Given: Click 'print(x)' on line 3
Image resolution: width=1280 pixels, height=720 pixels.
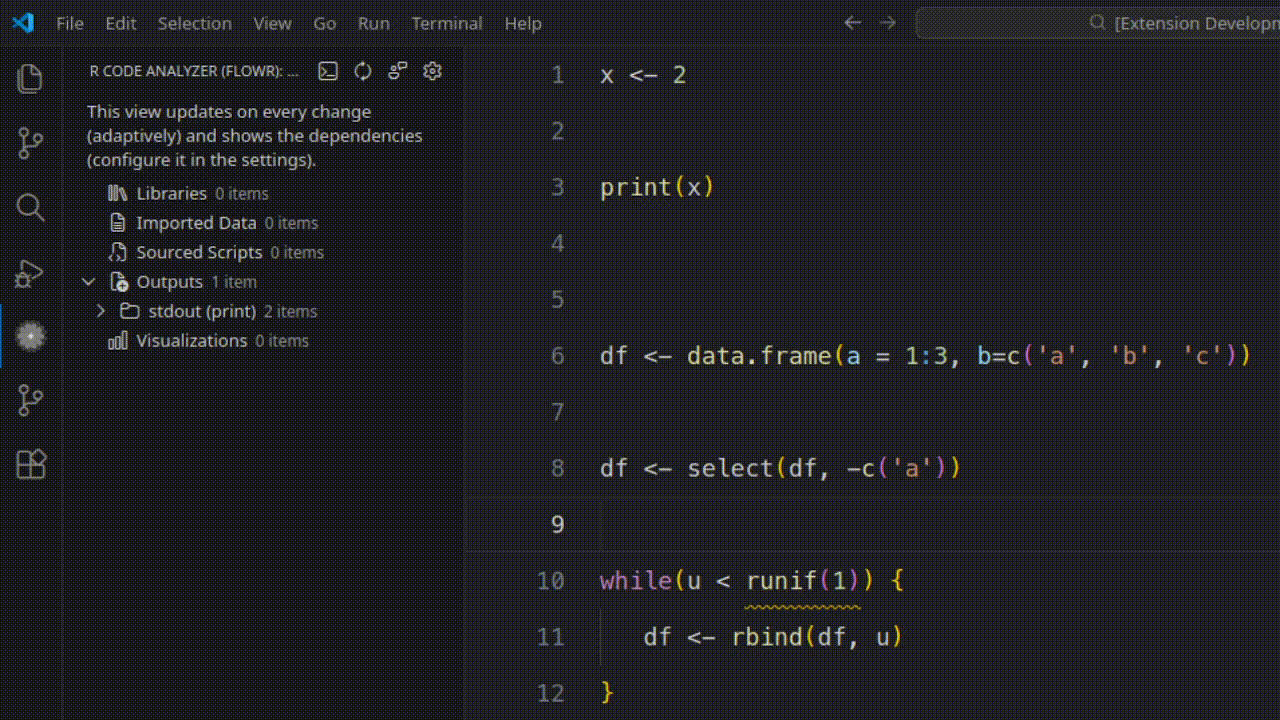Looking at the screenshot, I should click(x=657, y=187).
